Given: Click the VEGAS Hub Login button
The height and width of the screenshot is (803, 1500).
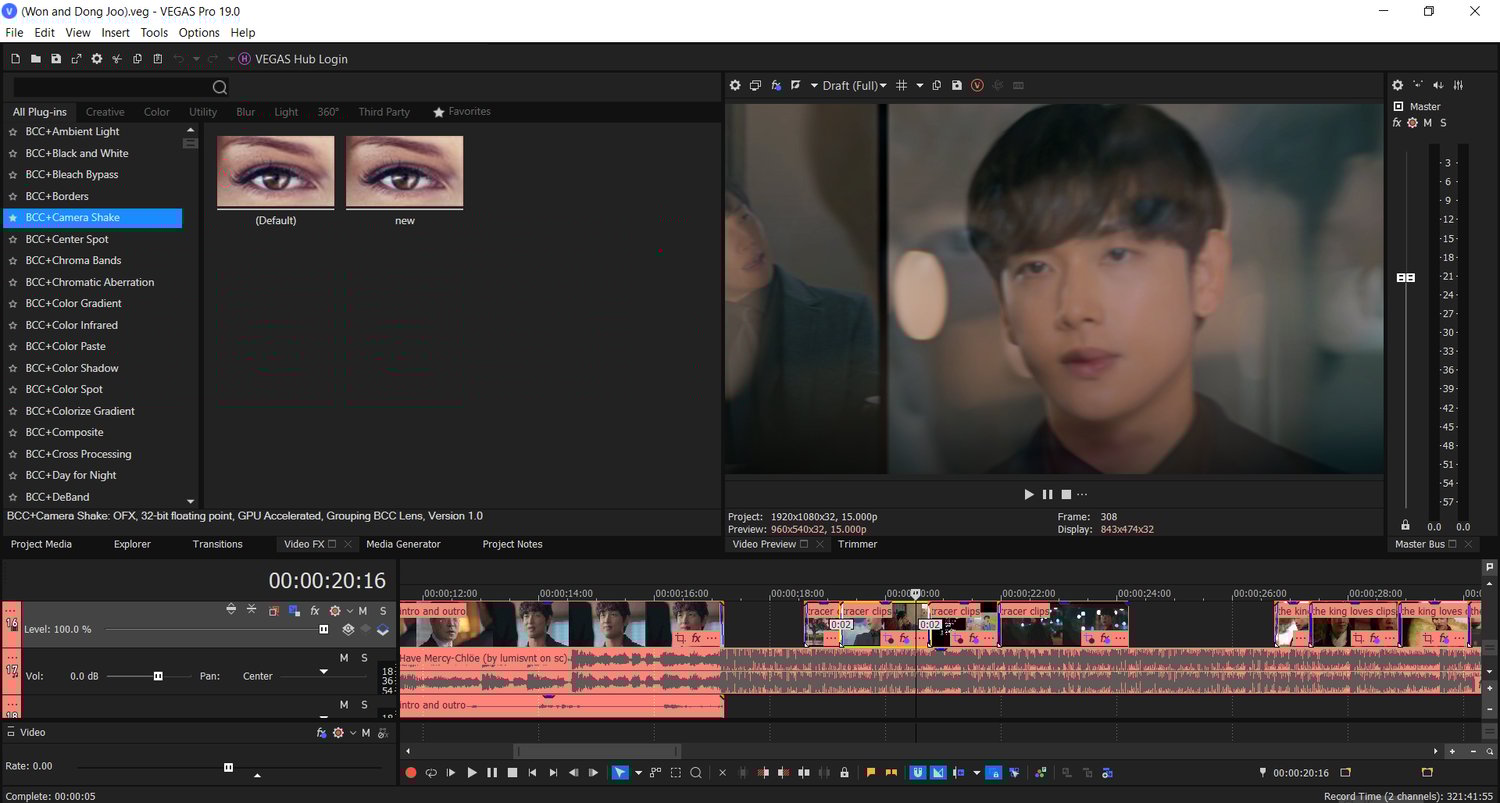Looking at the screenshot, I should [x=293, y=59].
